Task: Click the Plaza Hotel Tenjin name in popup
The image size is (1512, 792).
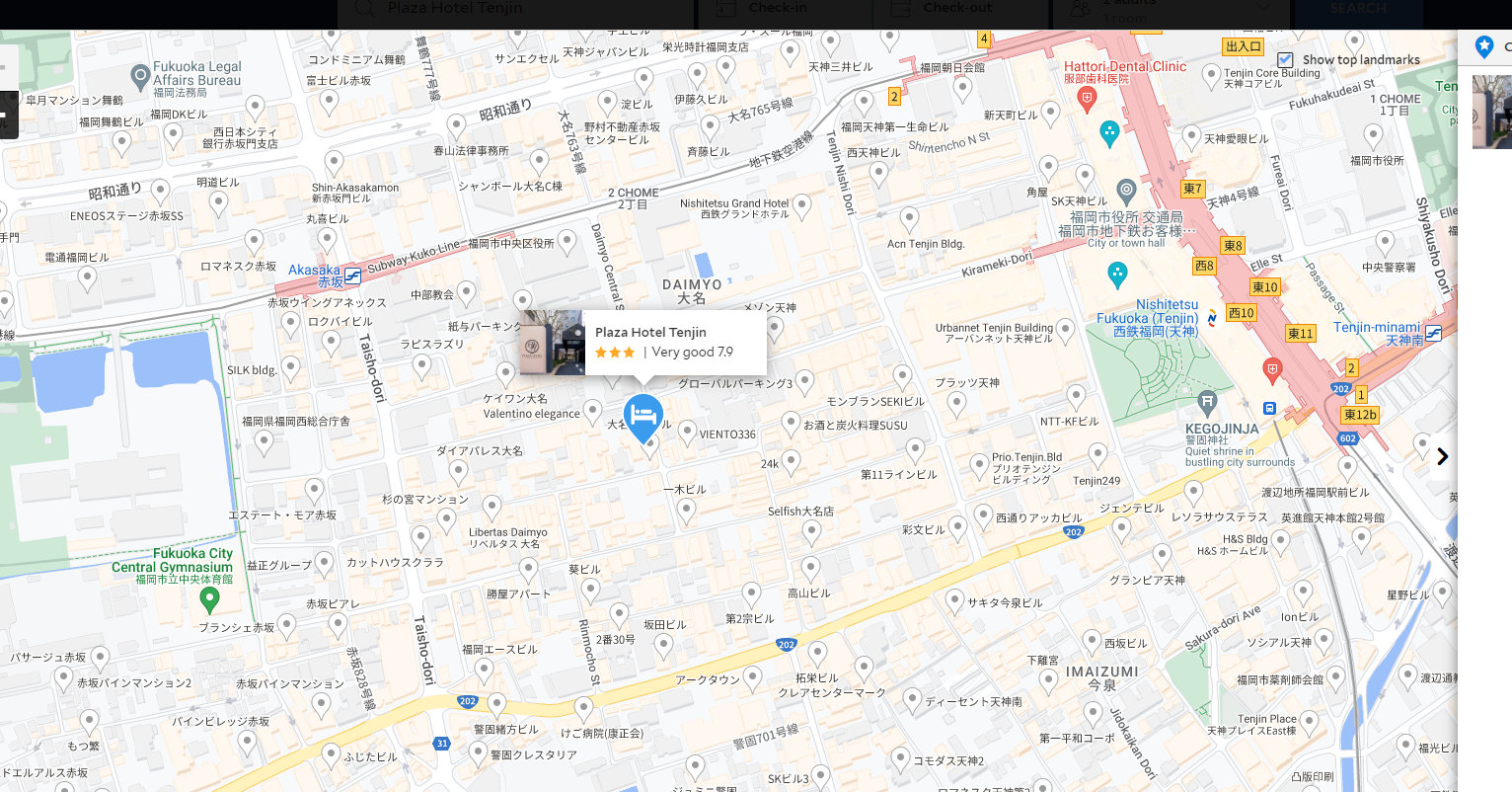Action: 650,333
